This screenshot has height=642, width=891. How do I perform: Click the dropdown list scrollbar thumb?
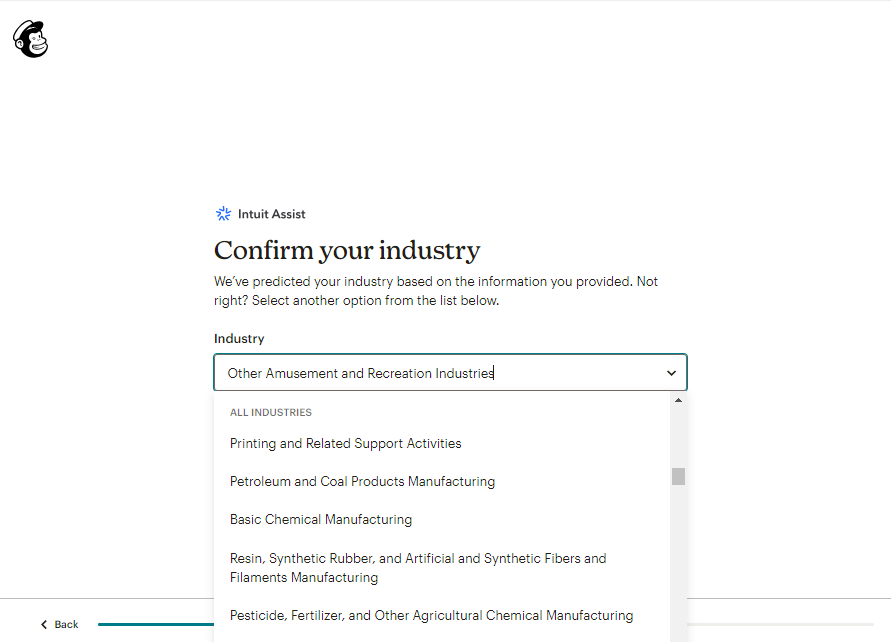tap(678, 477)
